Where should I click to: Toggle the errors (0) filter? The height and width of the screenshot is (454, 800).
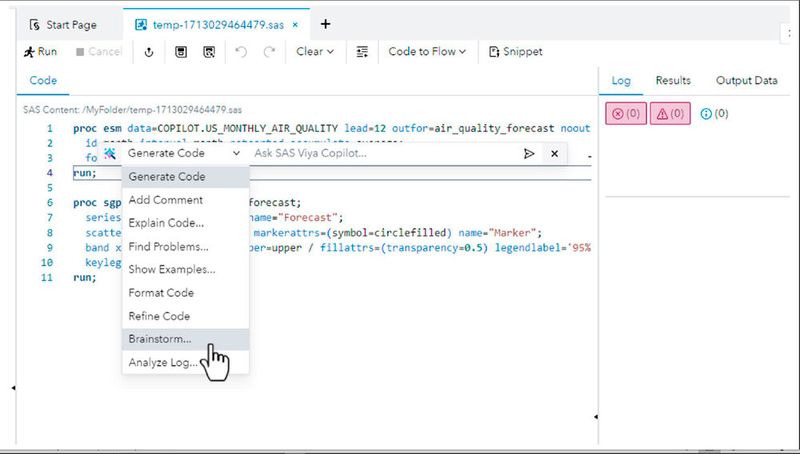coord(626,113)
